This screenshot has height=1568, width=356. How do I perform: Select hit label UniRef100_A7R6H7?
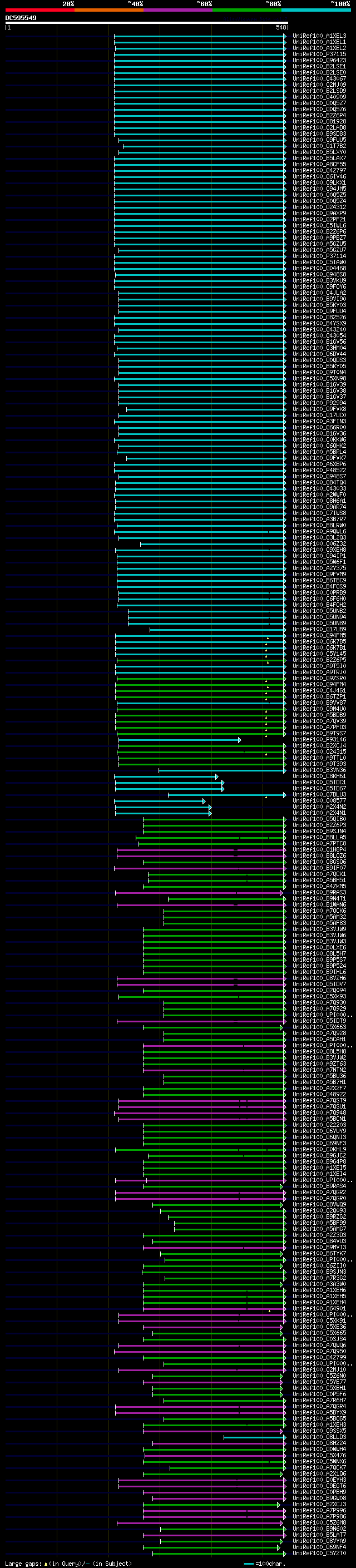(319, 1401)
